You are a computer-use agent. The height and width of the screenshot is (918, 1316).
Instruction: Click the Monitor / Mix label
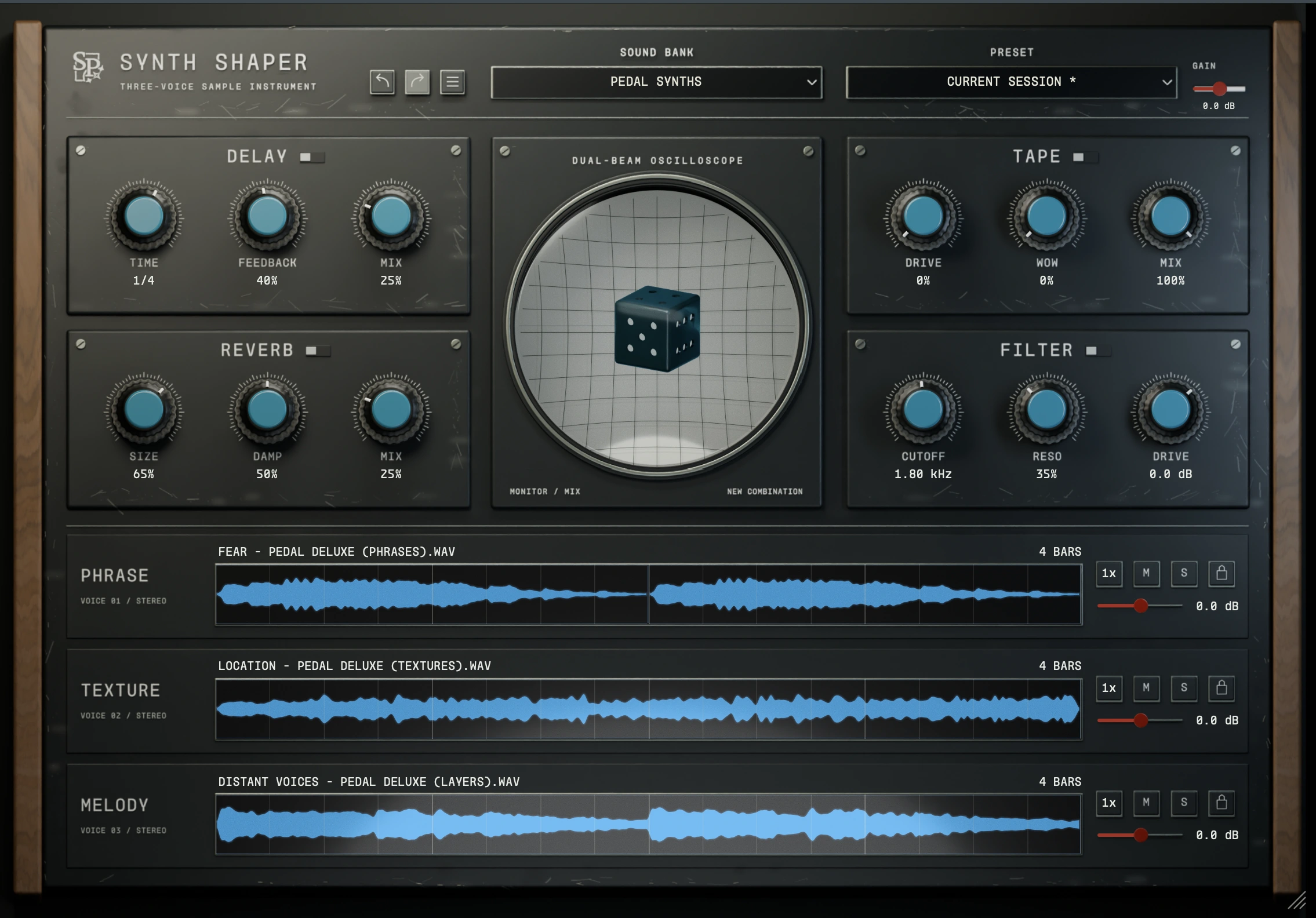point(545,491)
